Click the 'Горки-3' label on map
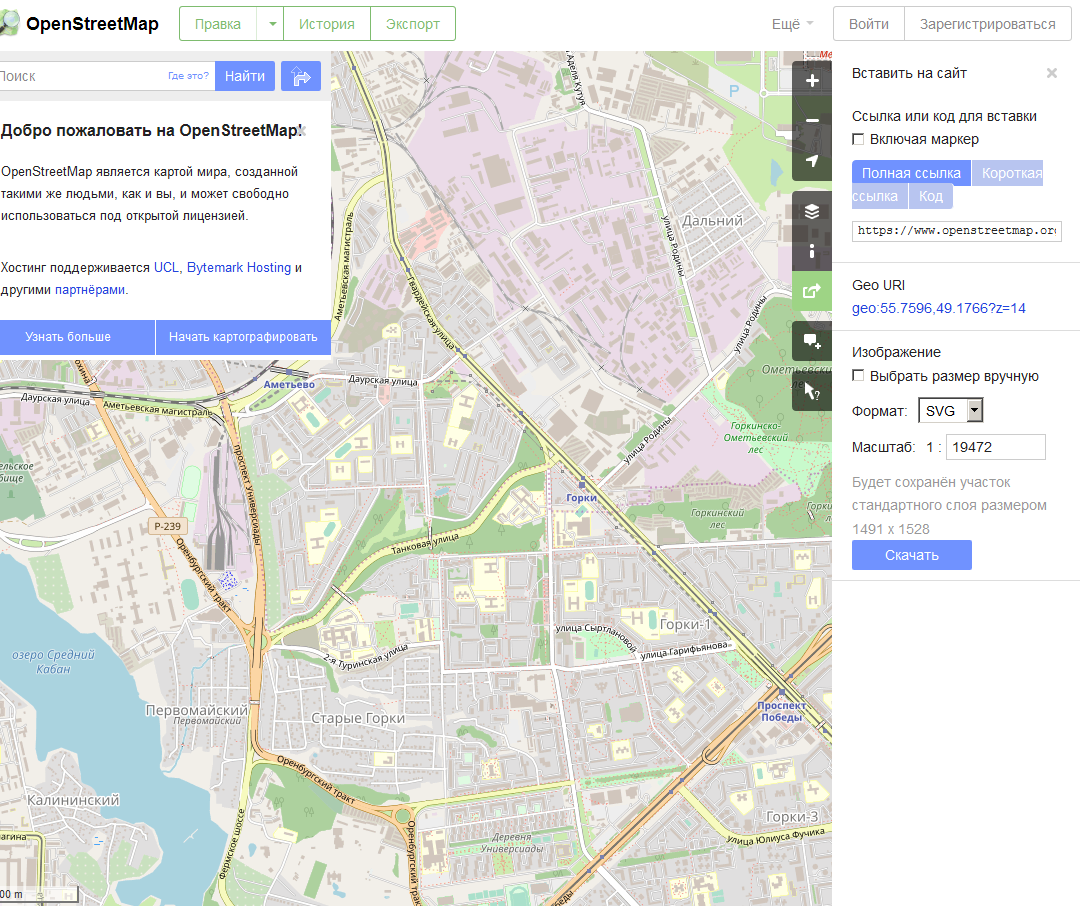 (792, 816)
